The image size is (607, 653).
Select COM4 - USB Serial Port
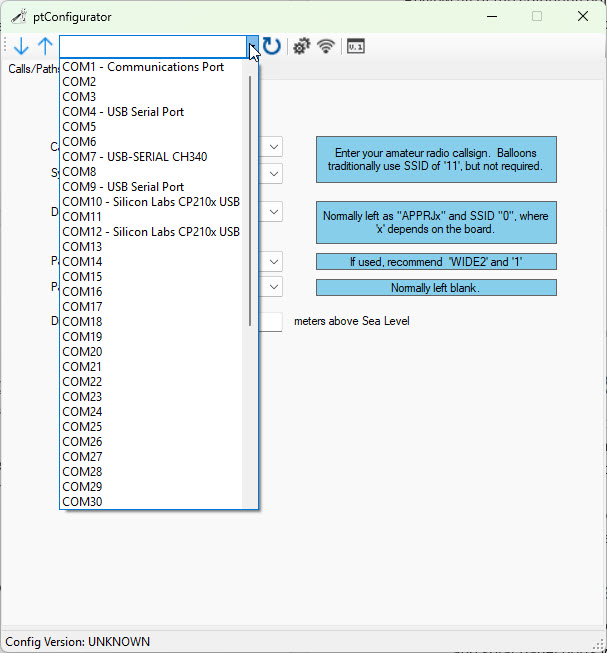point(123,112)
